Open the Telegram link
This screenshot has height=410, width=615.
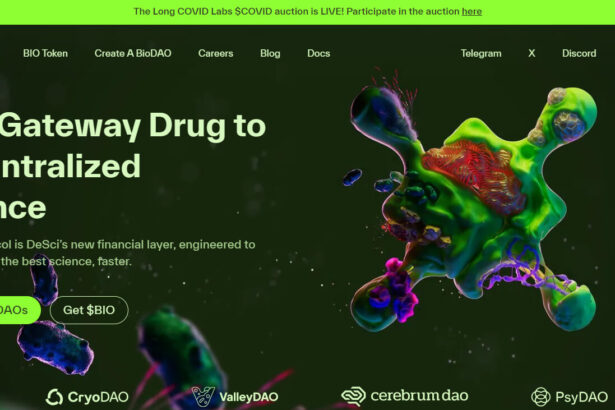(481, 53)
